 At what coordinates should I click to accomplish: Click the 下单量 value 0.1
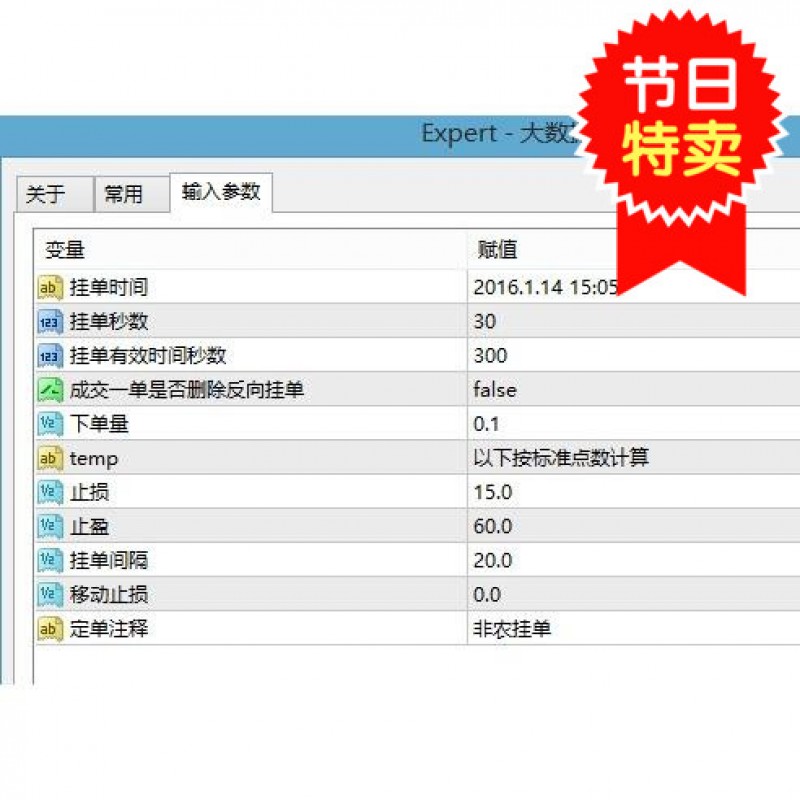486,424
